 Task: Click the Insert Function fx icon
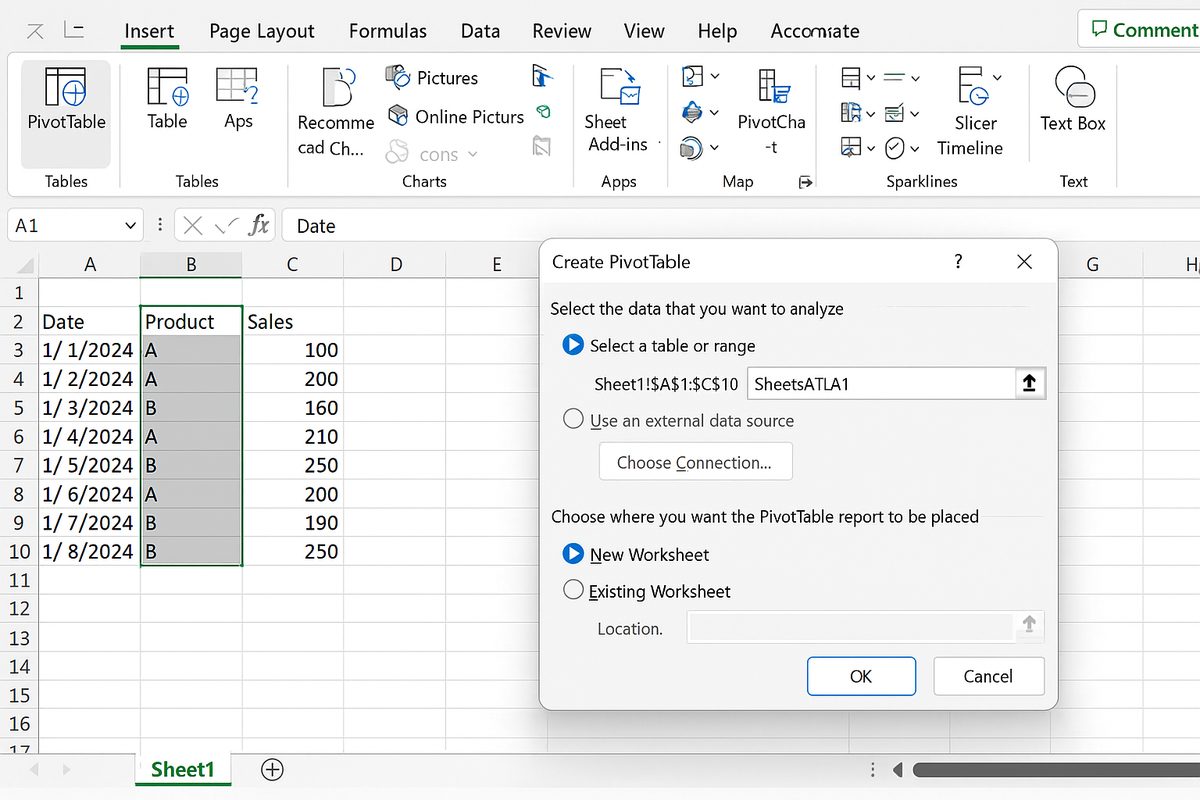pos(259,225)
